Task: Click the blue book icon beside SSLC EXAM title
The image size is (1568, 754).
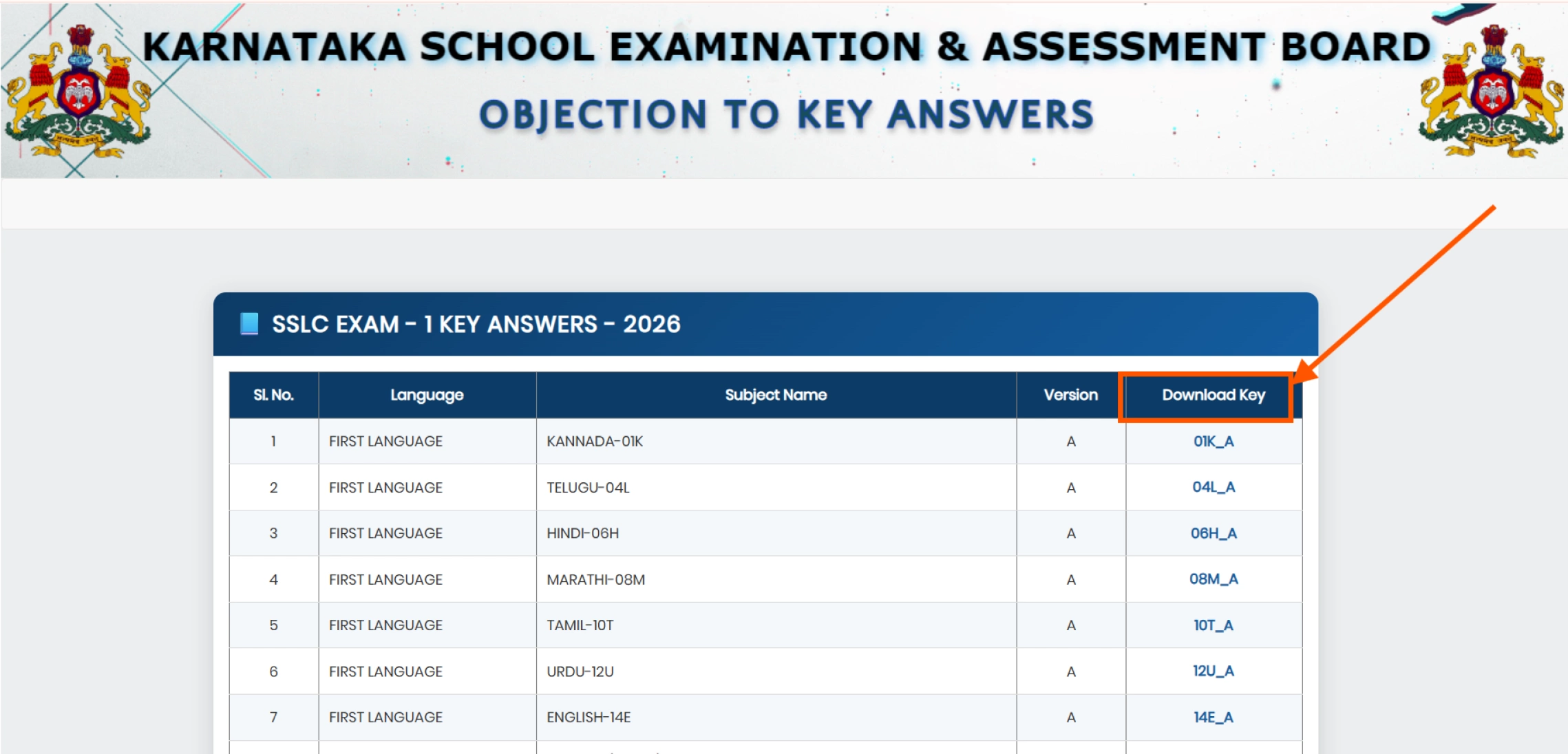Action: (x=249, y=323)
